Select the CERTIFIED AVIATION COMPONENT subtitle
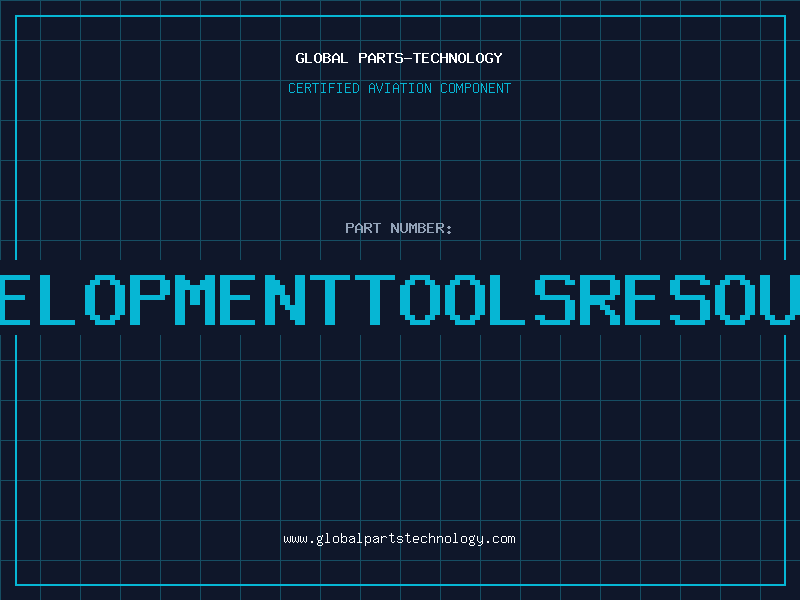The image size is (800, 600). pos(399,88)
